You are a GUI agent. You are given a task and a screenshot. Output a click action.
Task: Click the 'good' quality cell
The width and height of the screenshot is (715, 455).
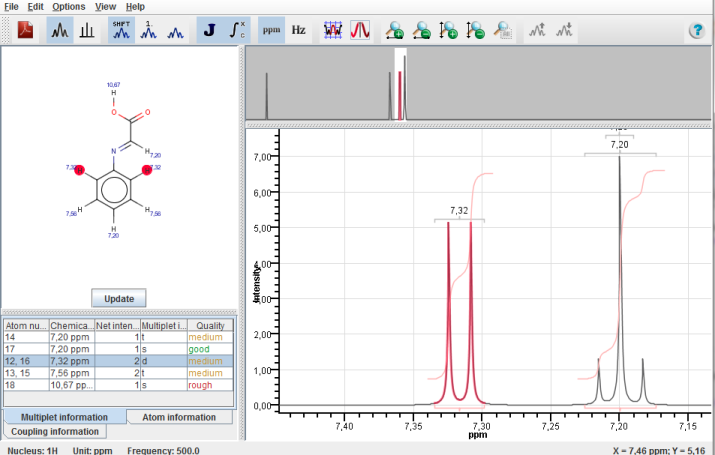click(x=210, y=349)
